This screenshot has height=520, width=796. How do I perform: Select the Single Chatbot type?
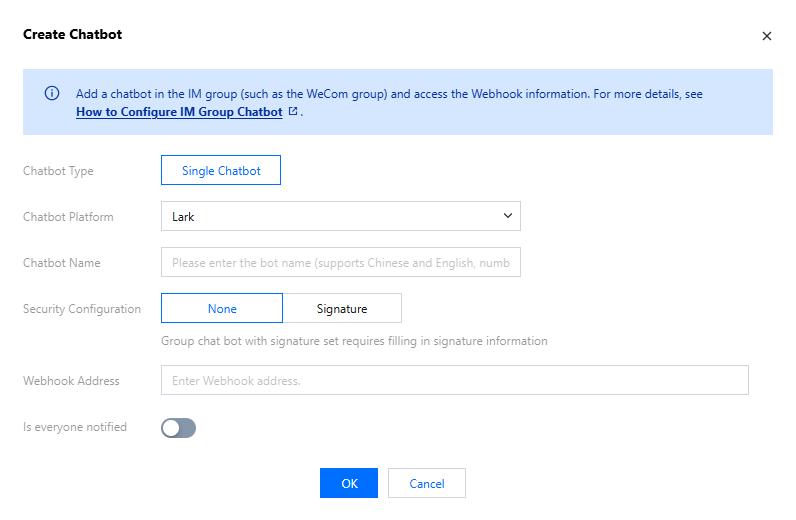click(221, 171)
